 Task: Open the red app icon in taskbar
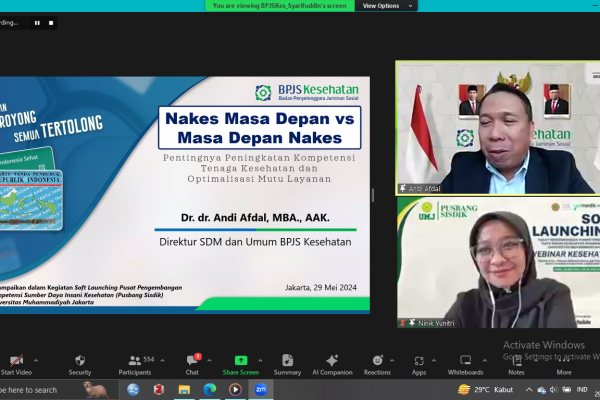click(x=158, y=390)
